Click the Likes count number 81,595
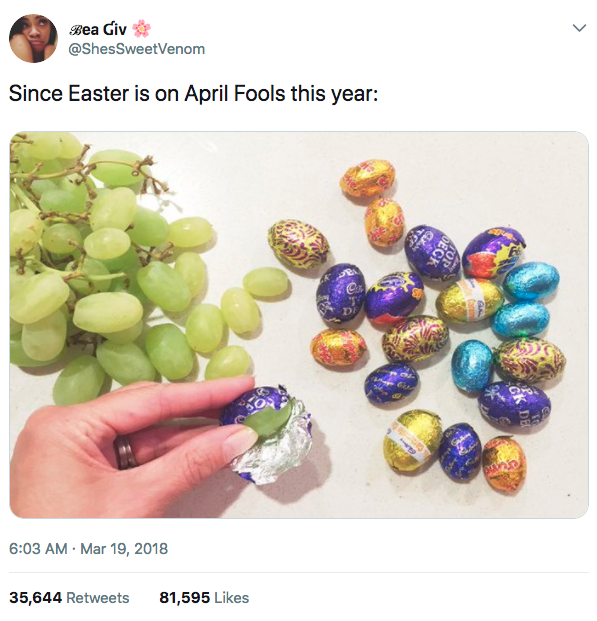The width and height of the screenshot is (597, 621). [x=184, y=598]
